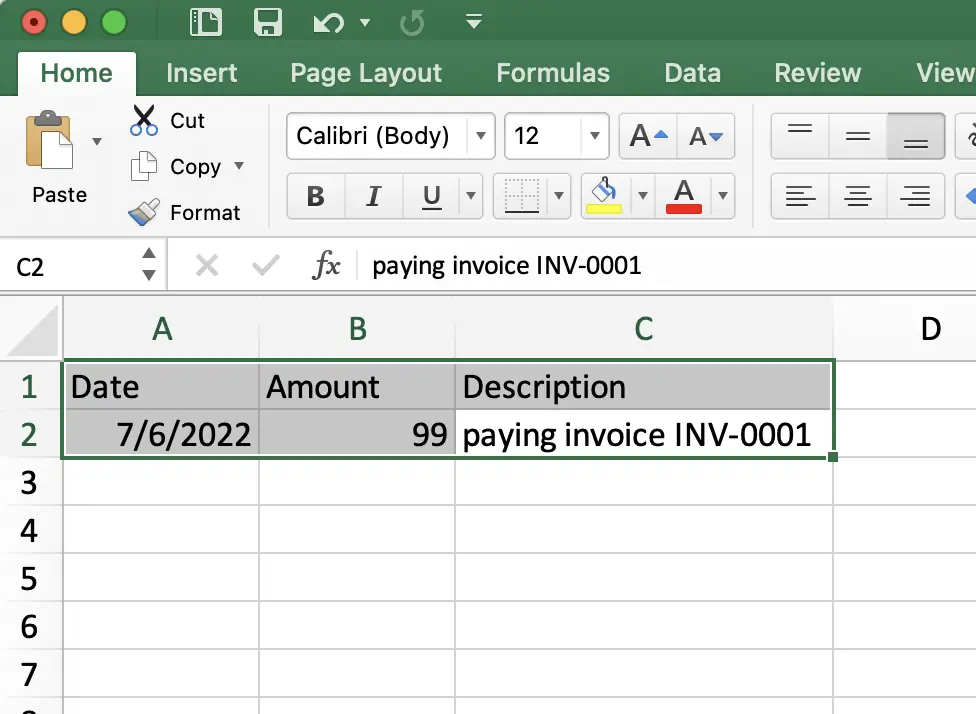Open the Undo history dropdown arrow
The image size is (976, 714).
365,23
